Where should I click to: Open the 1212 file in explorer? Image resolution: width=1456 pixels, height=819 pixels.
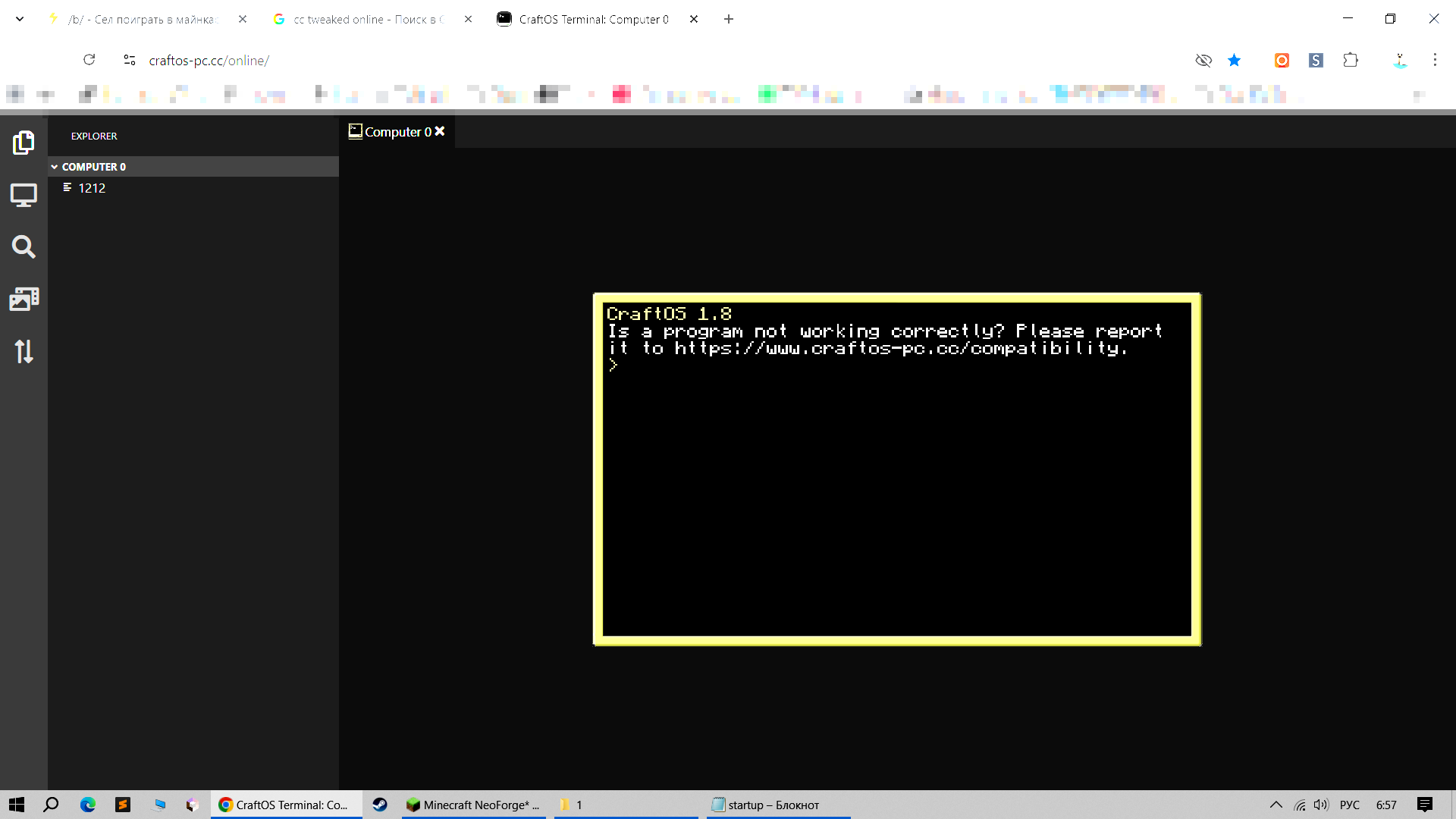pos(92,188)
